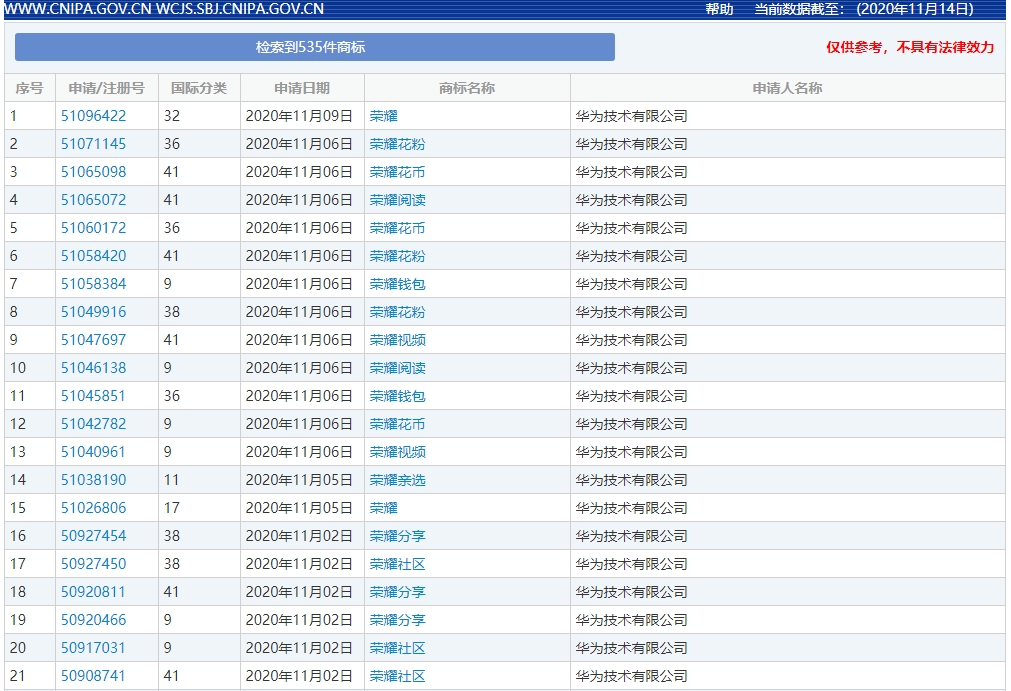1011x691 pixels.
Task: Open trademark 荣耀视频 in row 9
Action: click(x=397, y=340)
